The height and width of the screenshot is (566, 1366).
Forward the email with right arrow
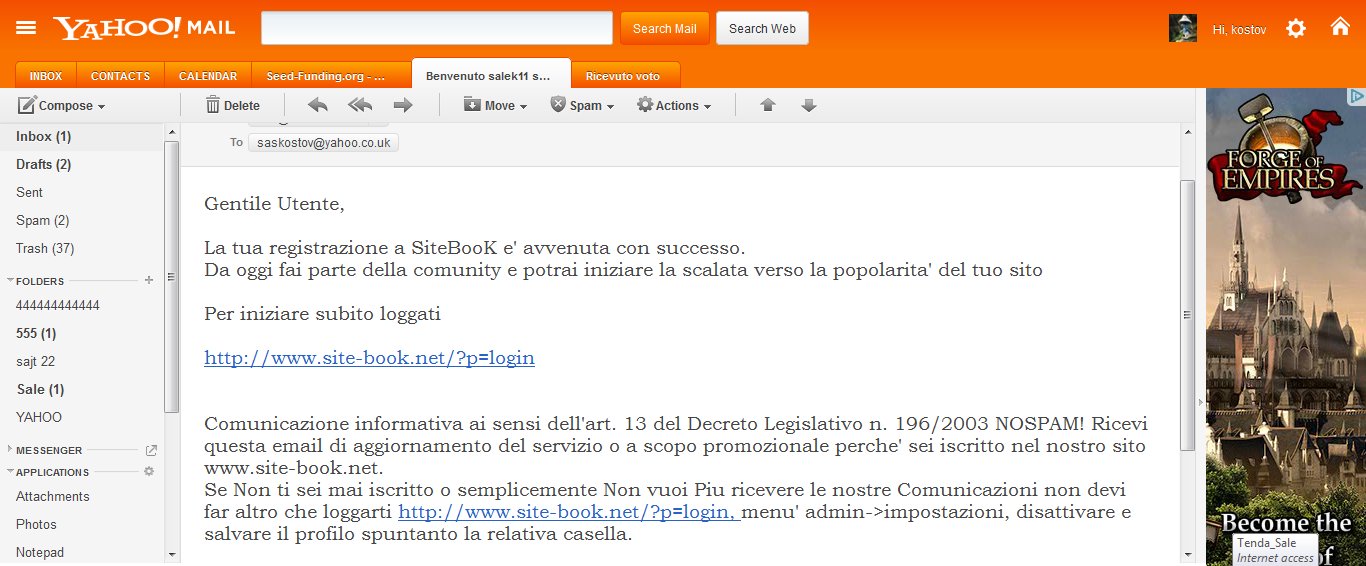pos(403,105)
